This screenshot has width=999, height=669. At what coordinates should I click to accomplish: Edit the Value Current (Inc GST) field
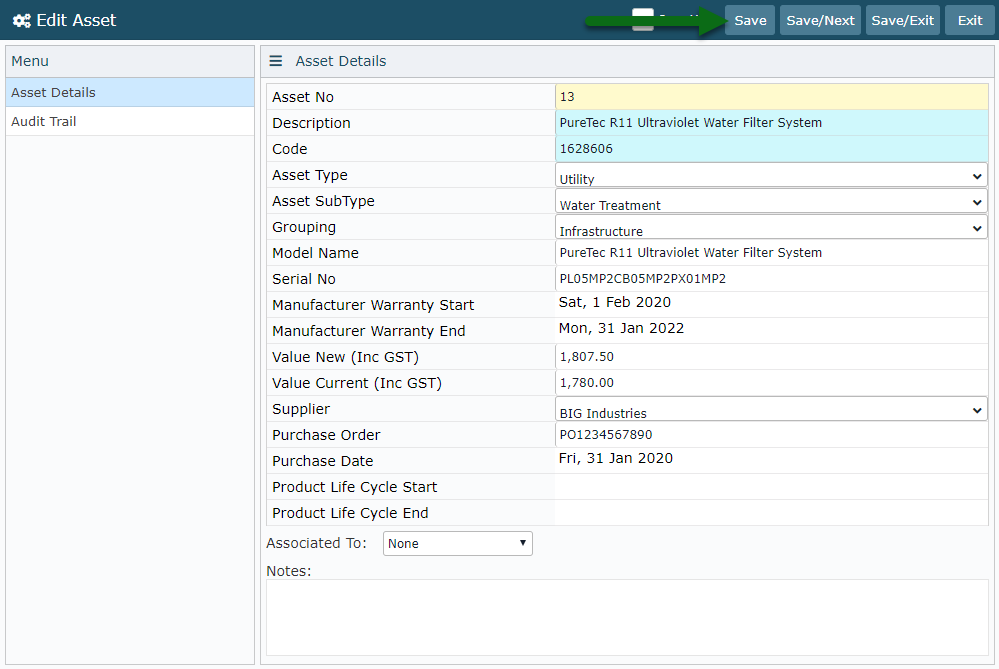pos(772,383)
